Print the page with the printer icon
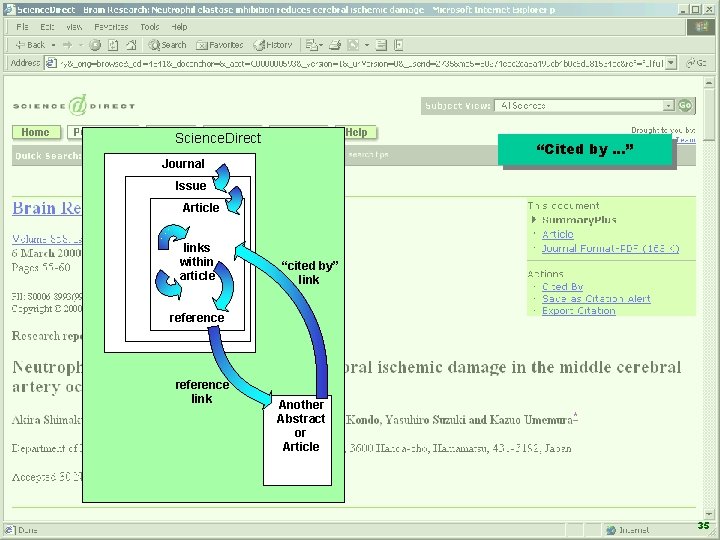The height and width of the screenshot is (540, 720). (x=335, y=45)
